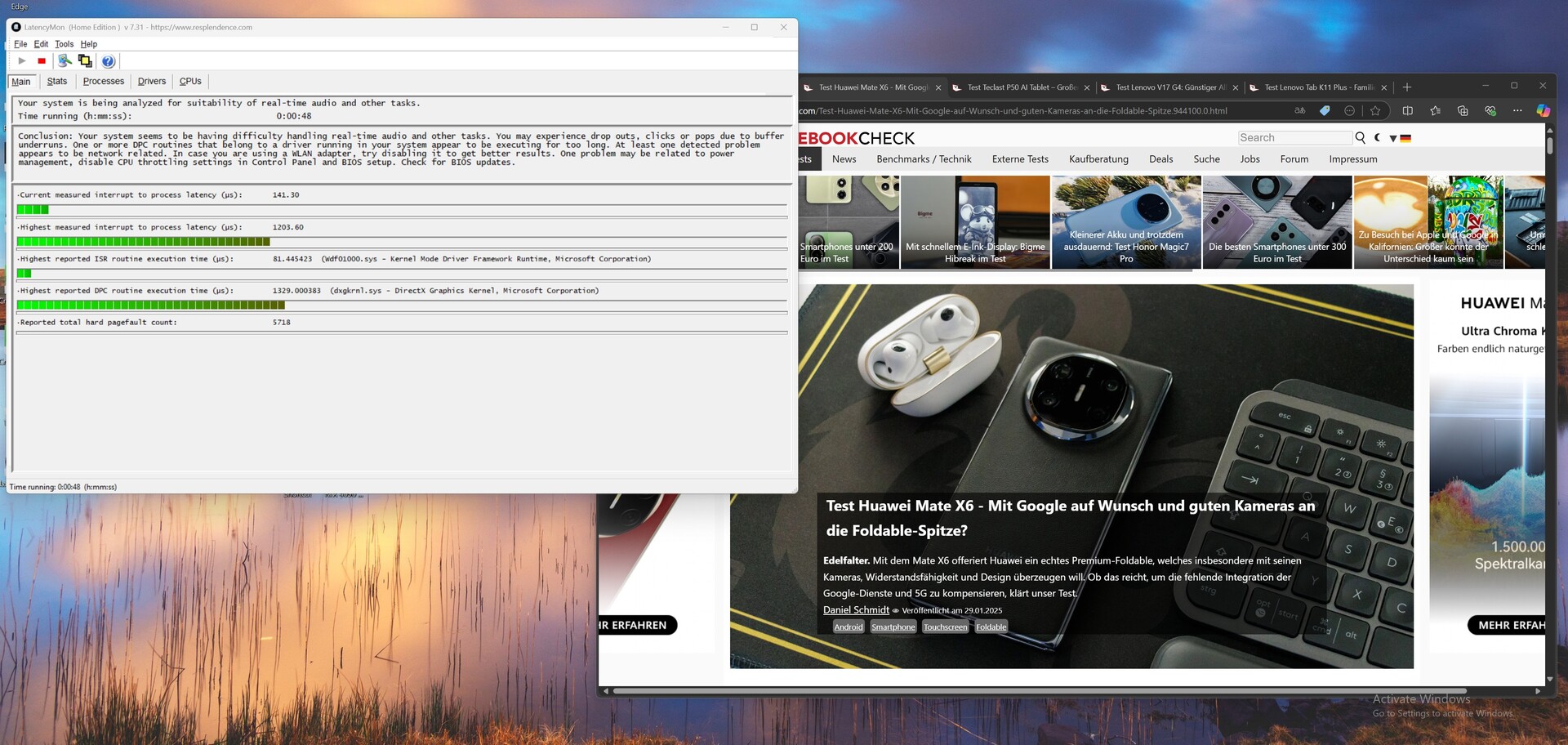Switch to Test Huawei Mate X6 browser tab
1568x745 pixels.
873,87
